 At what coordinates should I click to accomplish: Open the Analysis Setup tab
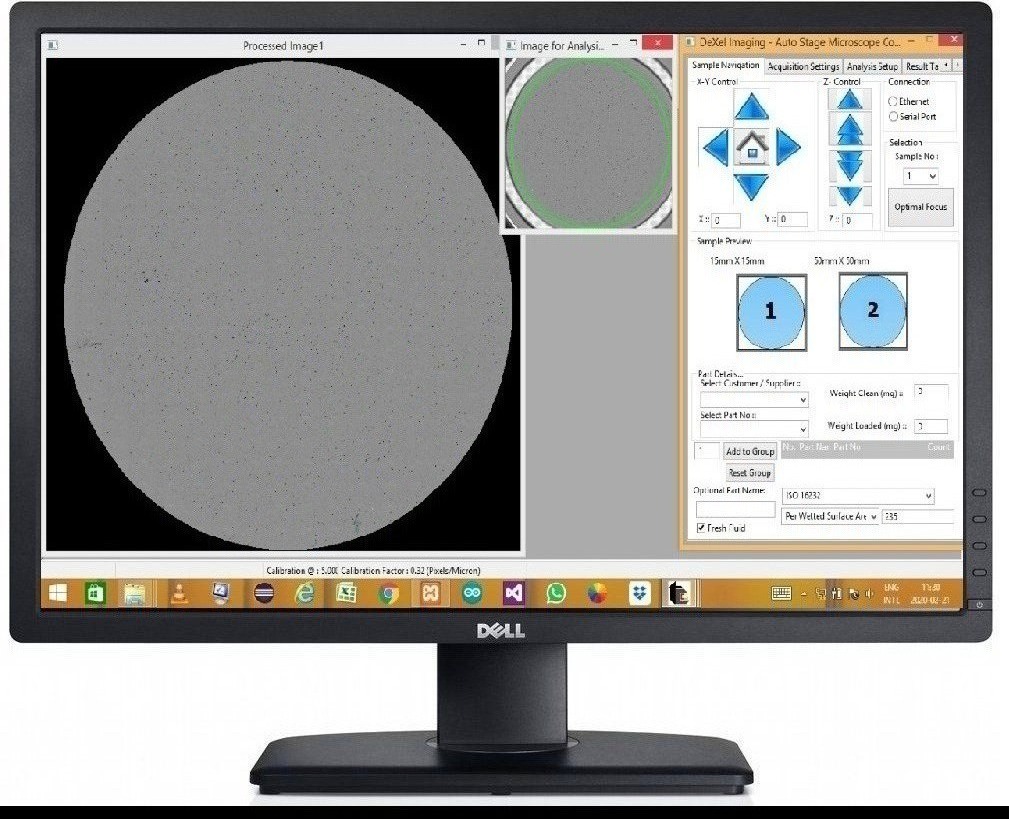coord(872,67)
